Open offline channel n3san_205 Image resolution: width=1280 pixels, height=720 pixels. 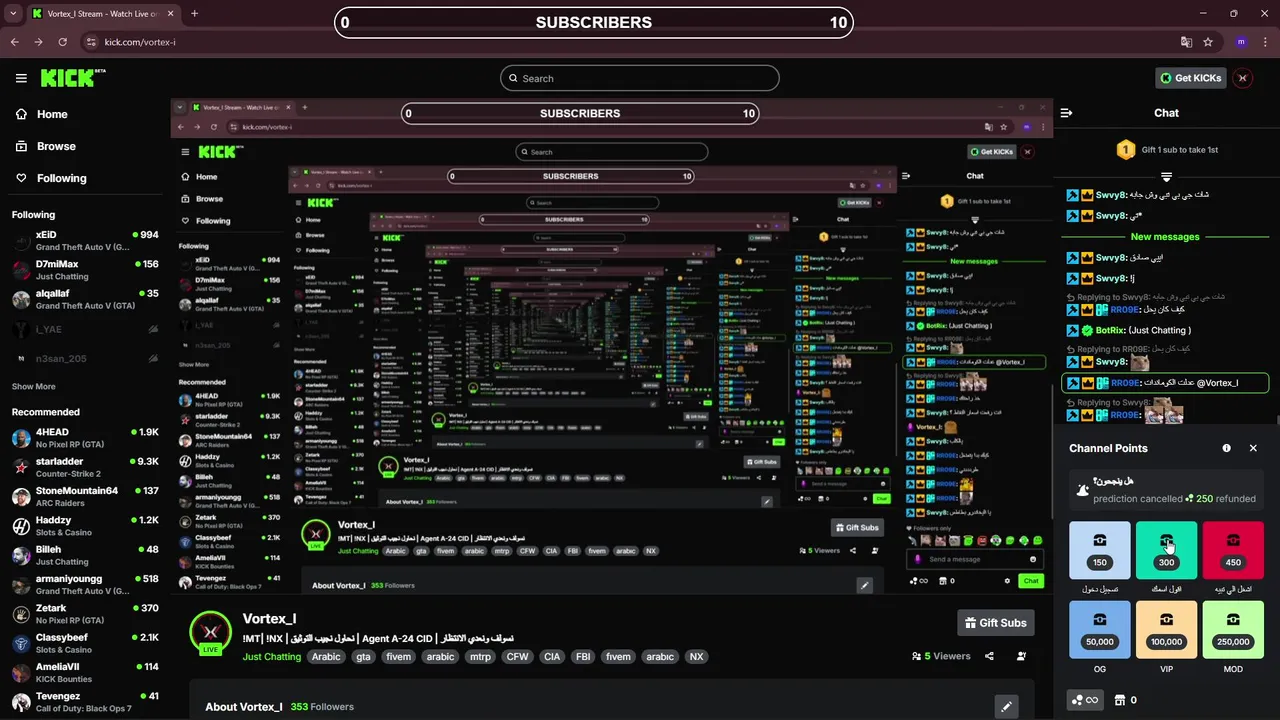85,358
